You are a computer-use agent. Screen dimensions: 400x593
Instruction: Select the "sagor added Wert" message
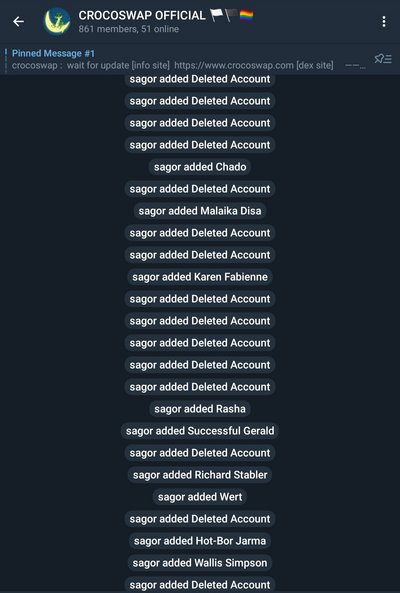200,497
